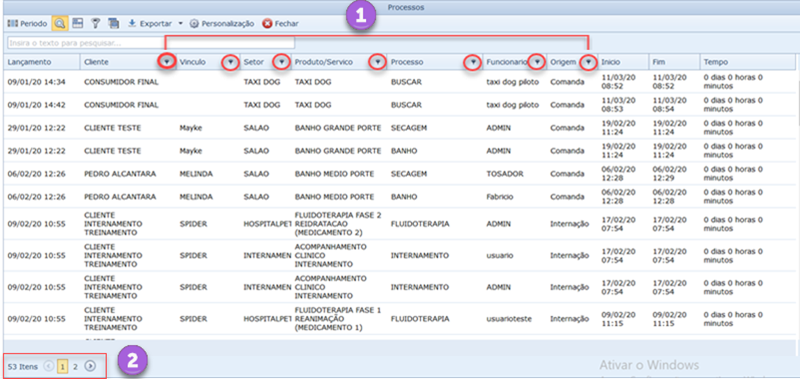This screenshot has width=800, height=379.
Task: Click the Fechar button
Action: (281, 23)
